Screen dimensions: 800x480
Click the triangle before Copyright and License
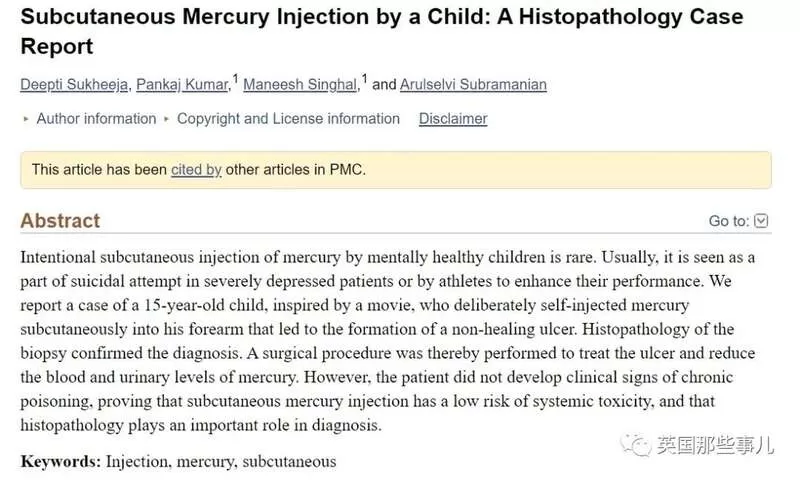[166, 119]
